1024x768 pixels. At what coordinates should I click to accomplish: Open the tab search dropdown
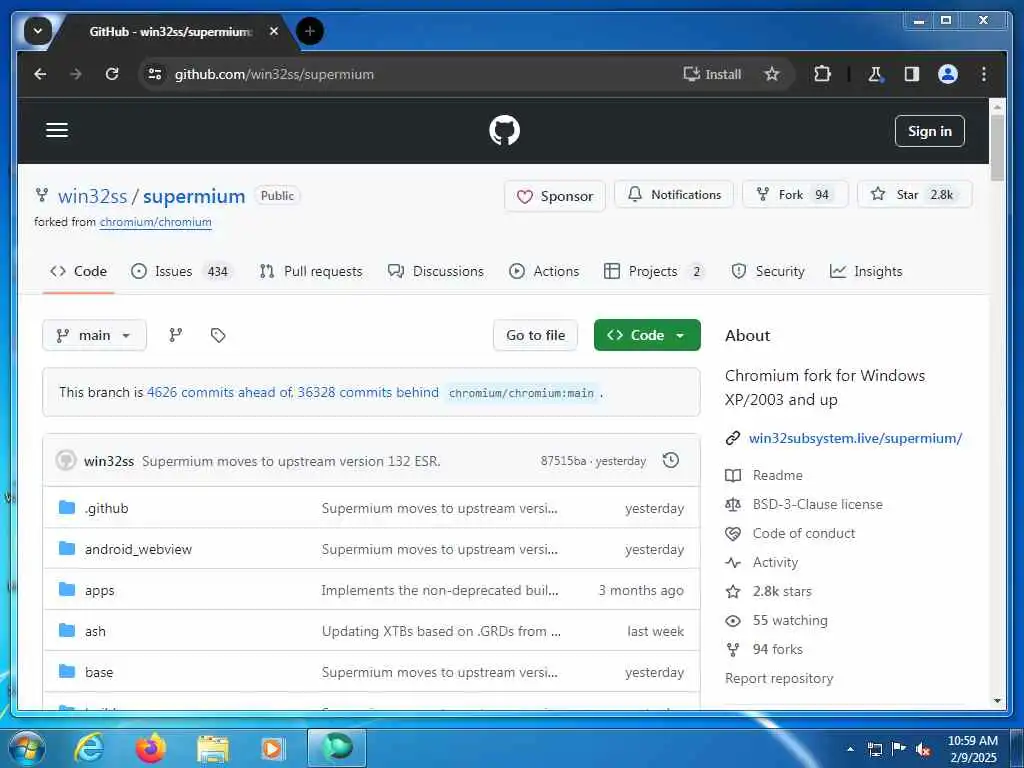point(38,31)
